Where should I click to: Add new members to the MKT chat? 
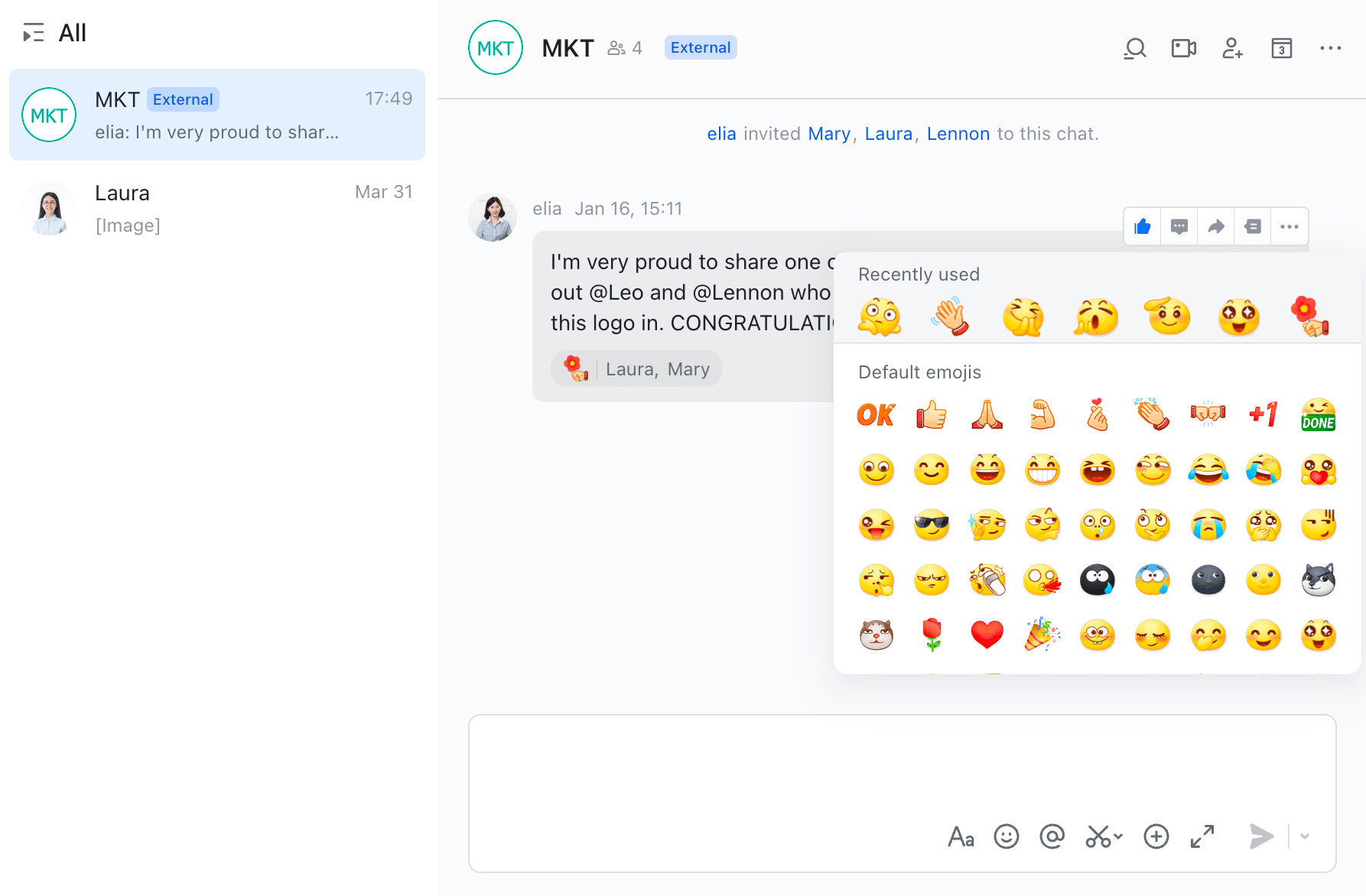click(x=1233, y=47)
